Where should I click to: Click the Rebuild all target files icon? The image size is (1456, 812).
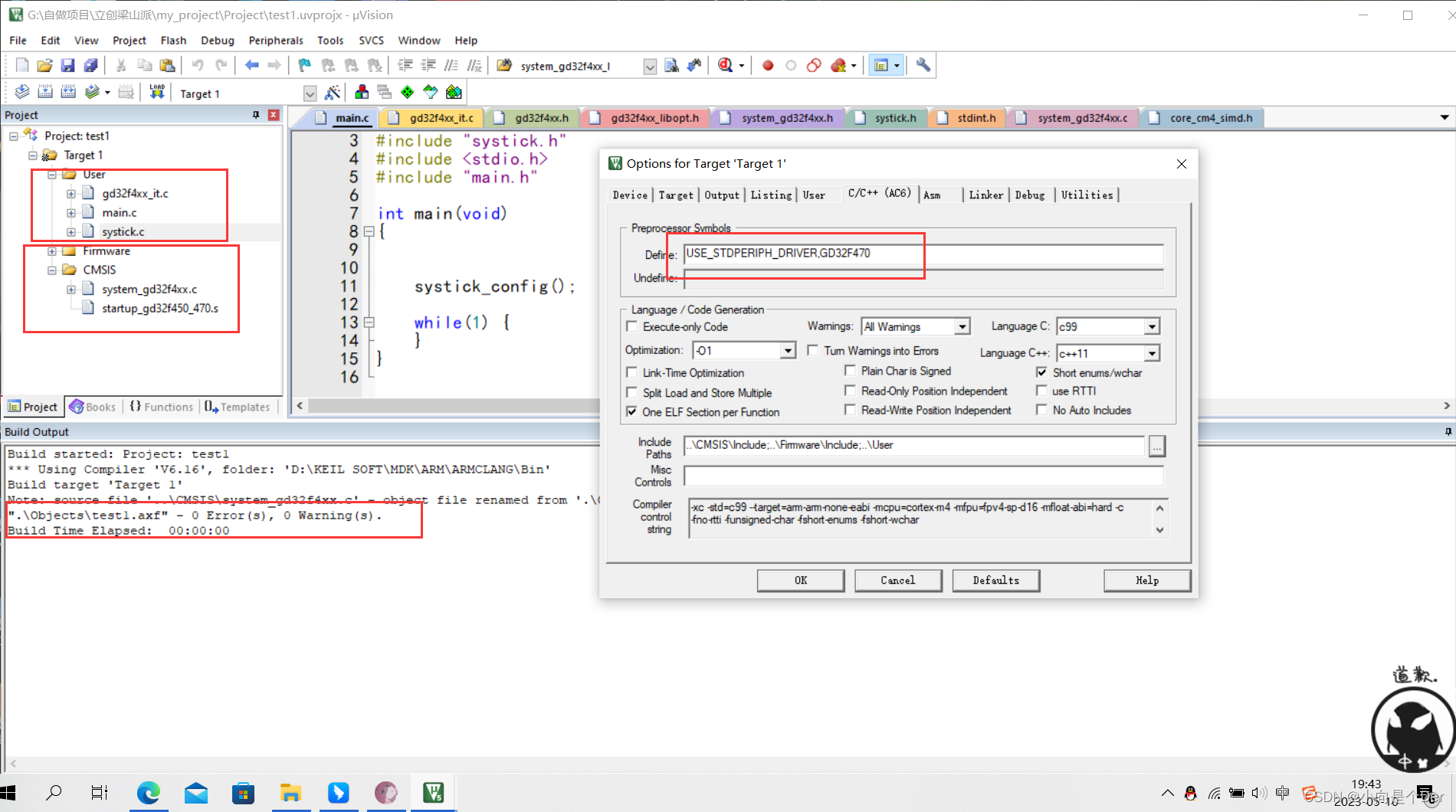tap(68, 93)
